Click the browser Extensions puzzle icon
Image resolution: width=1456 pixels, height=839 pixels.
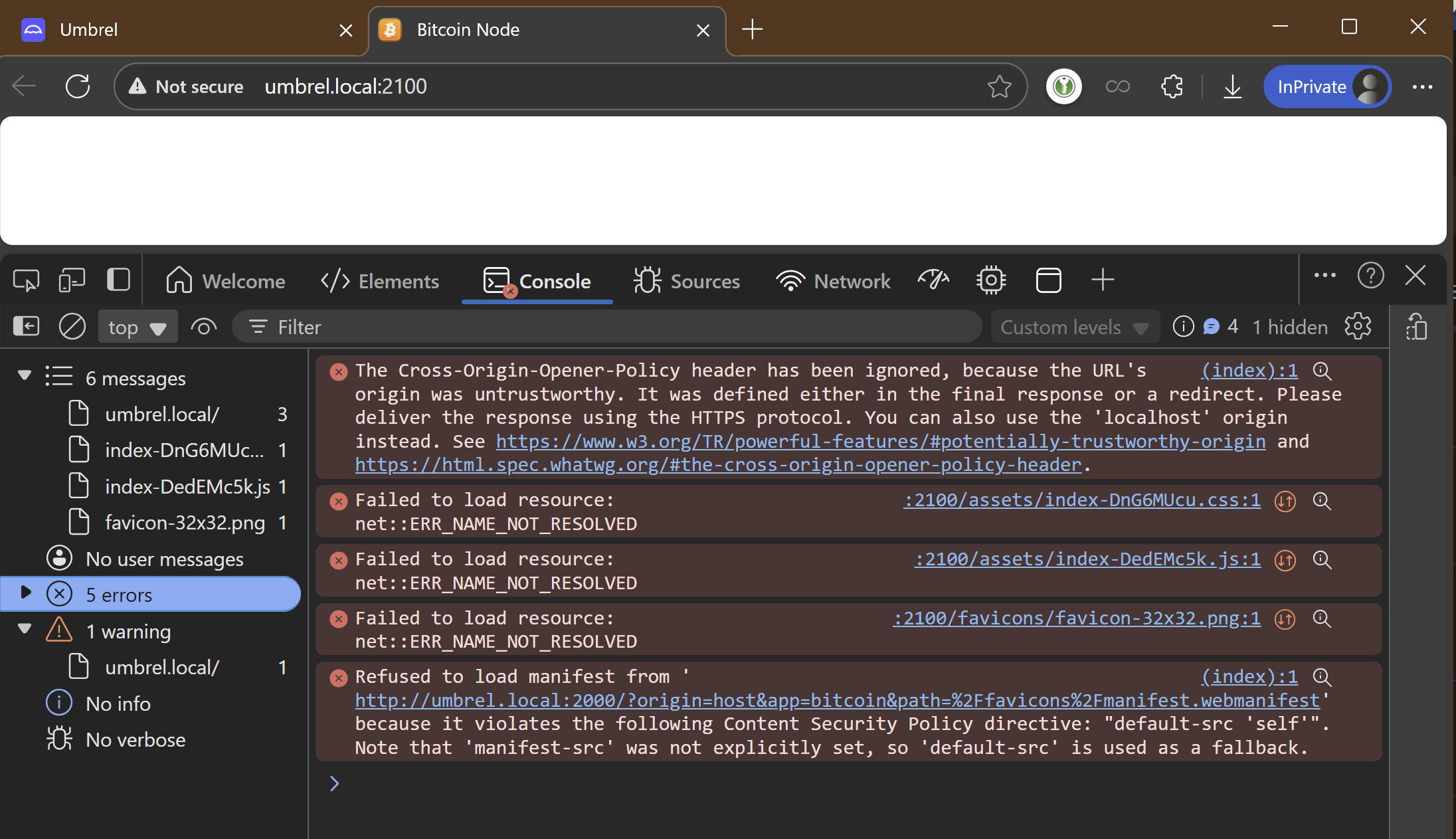pos(1172,86)
